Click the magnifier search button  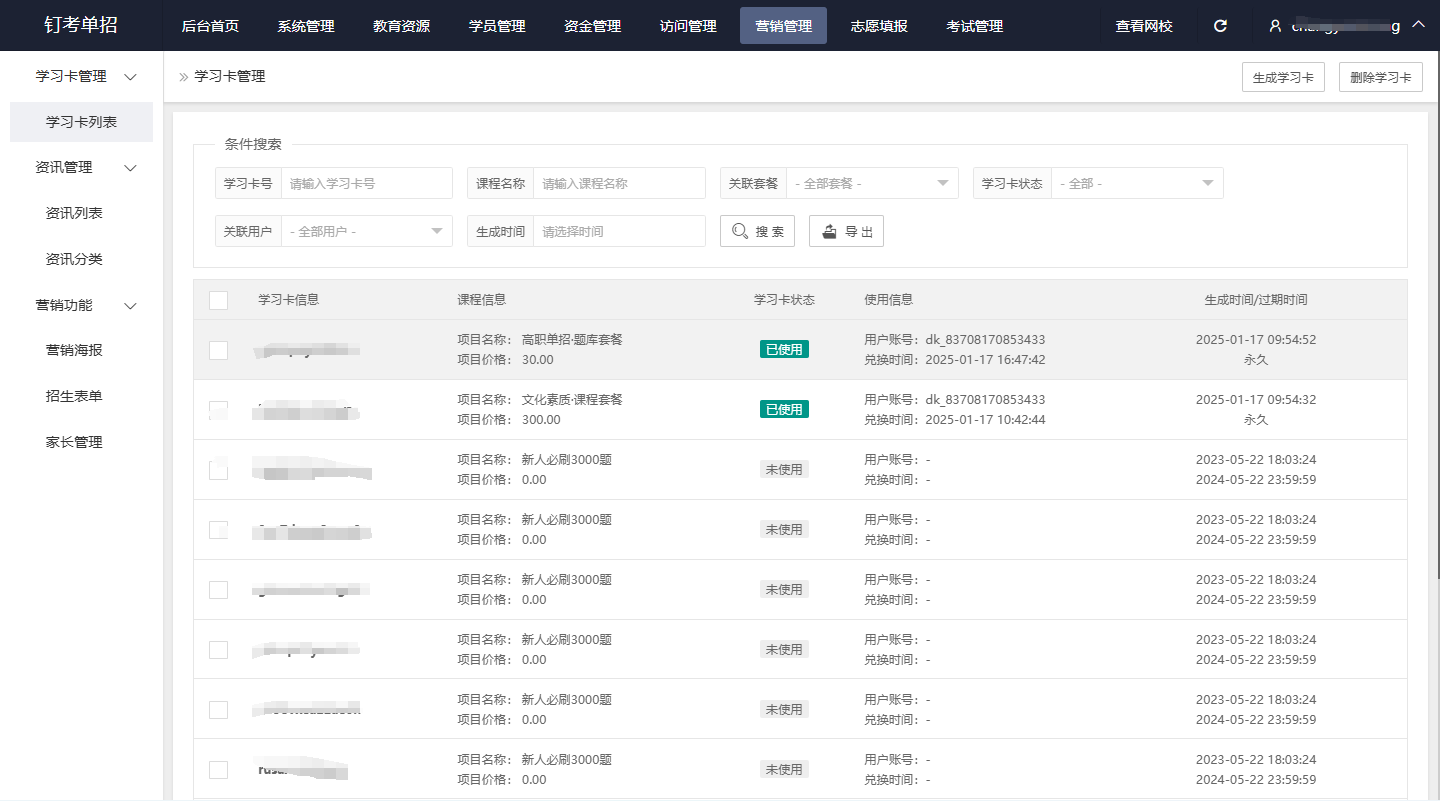[757, 231]
